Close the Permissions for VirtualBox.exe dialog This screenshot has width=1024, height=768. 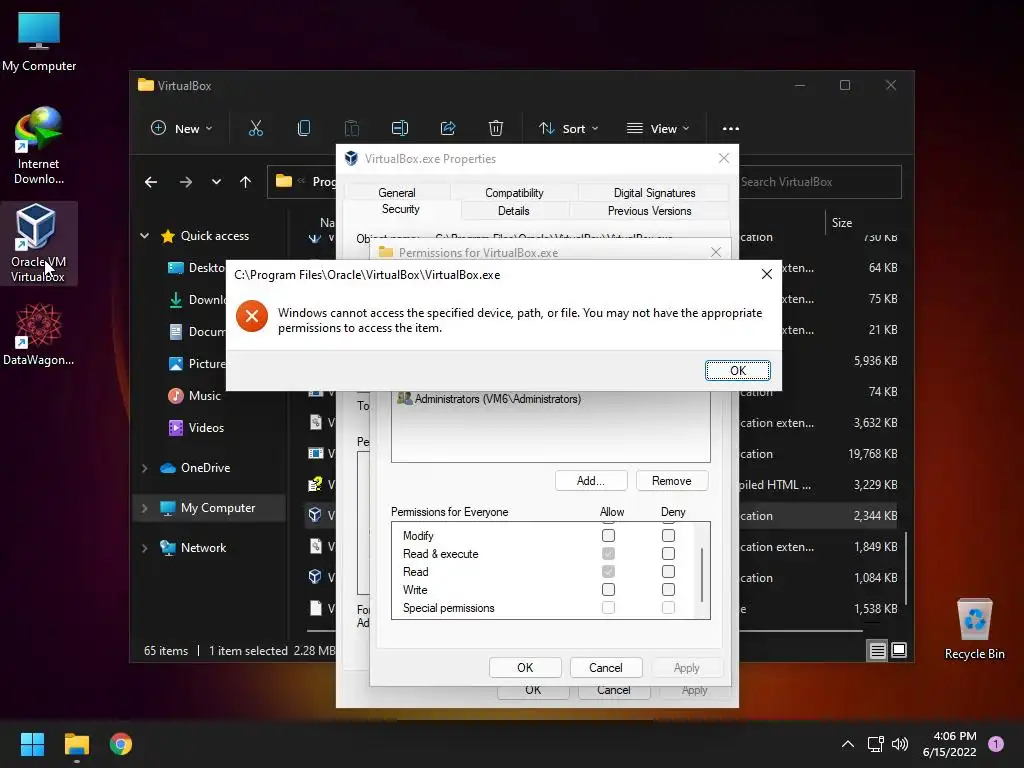716,252
